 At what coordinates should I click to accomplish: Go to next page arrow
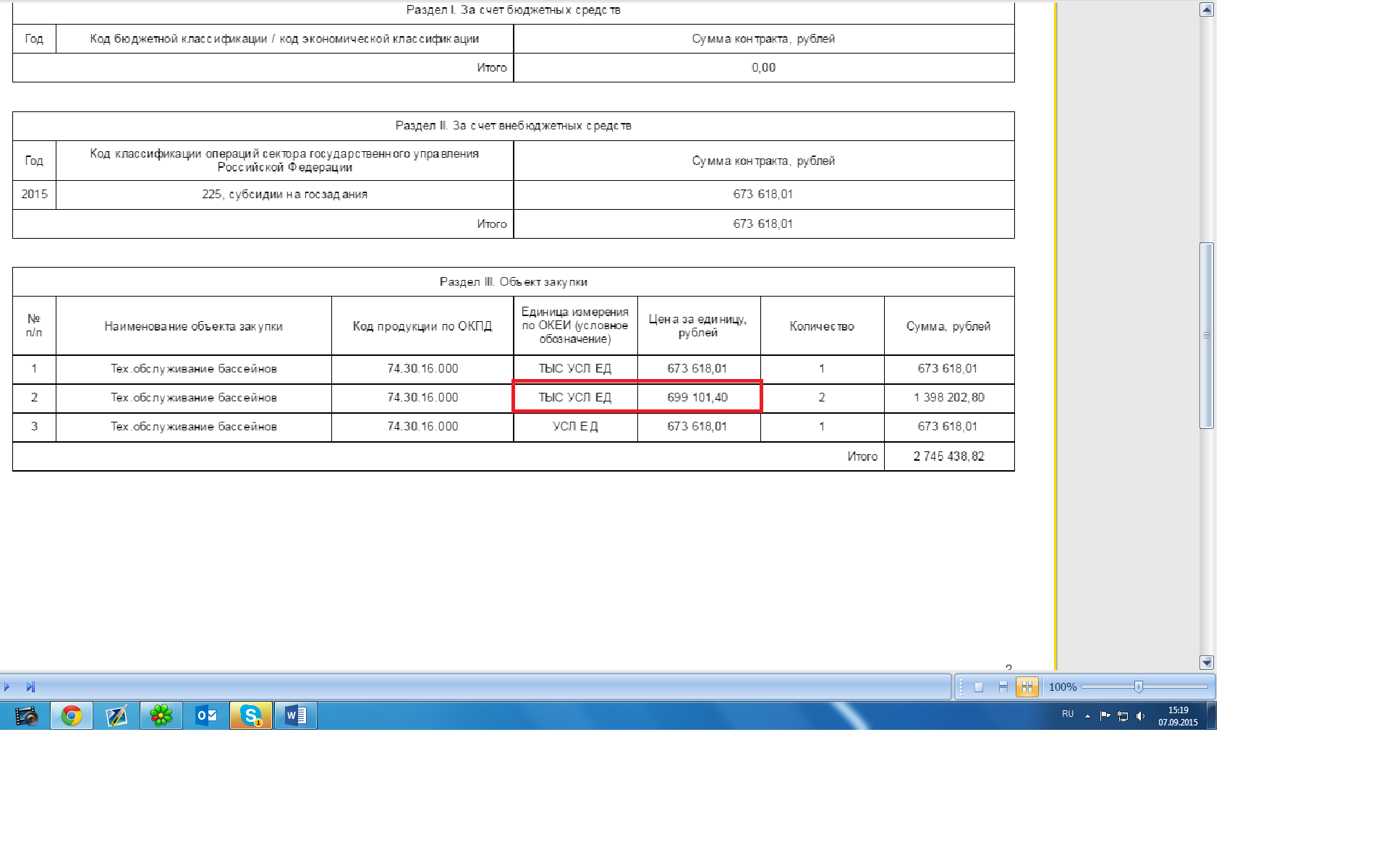(x=7, y=687)
